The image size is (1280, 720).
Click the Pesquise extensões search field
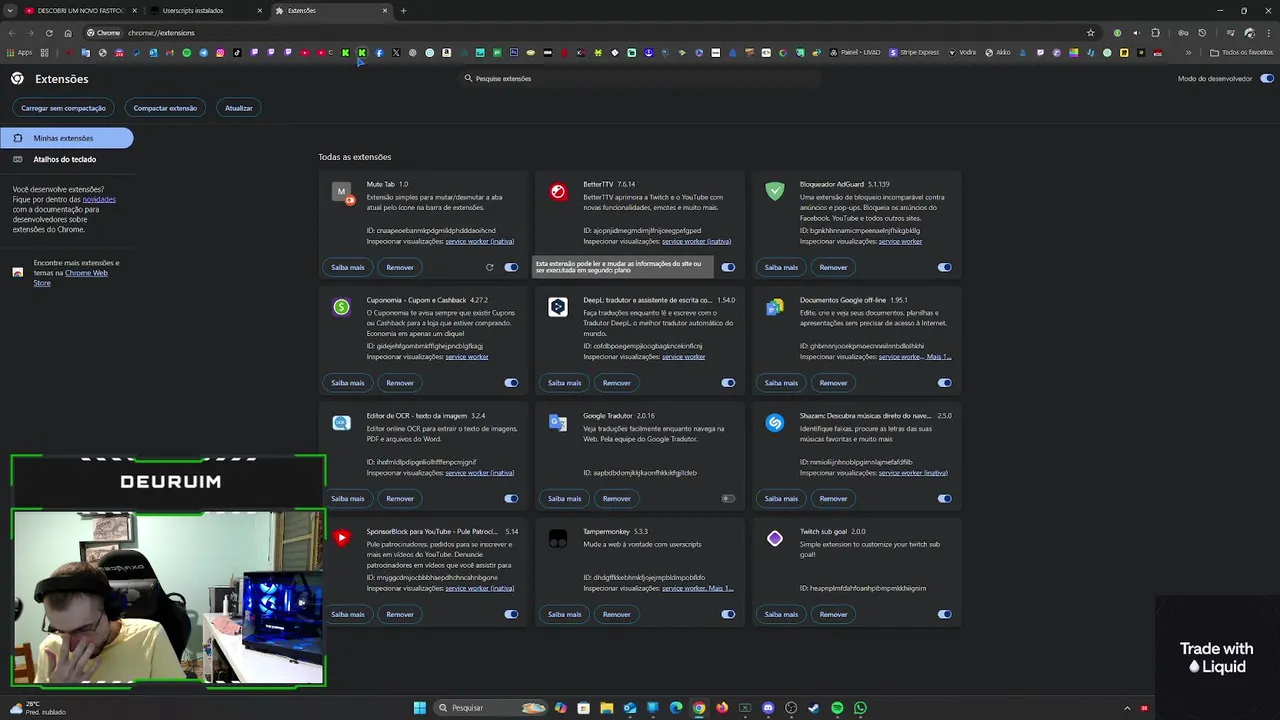pos(640,78)
